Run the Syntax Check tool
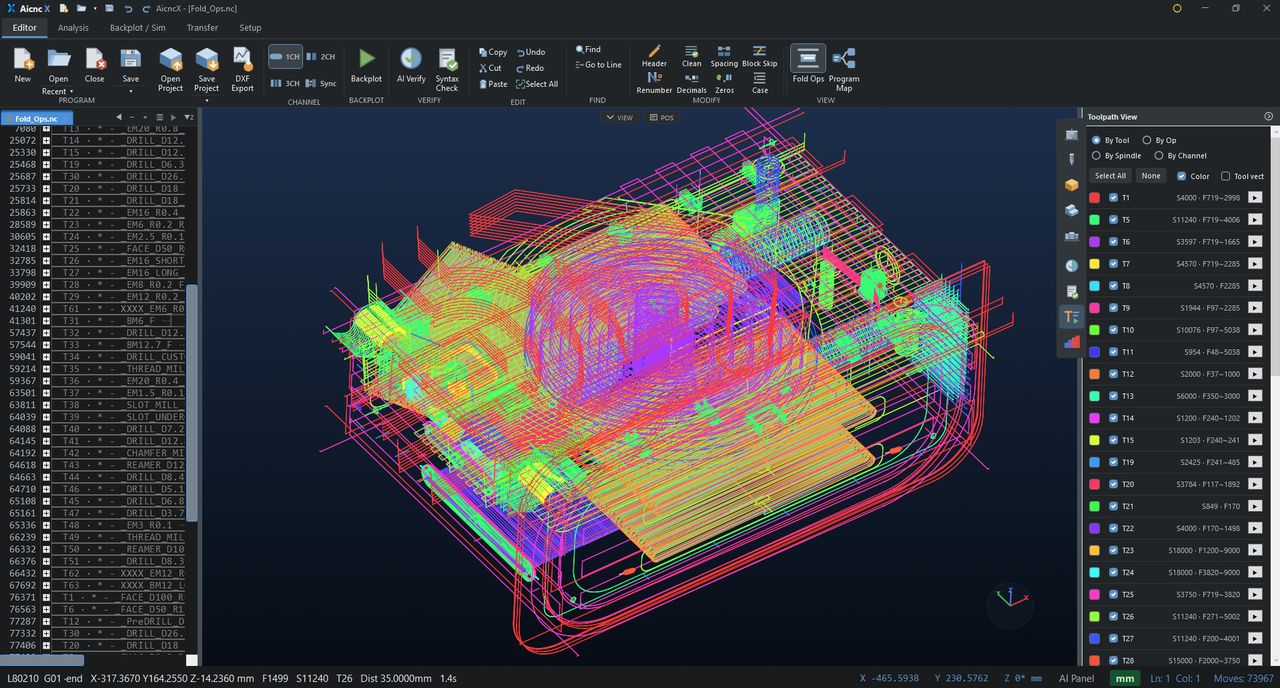Viewport: 1280px width, 688px height. [x=447, y=69]
